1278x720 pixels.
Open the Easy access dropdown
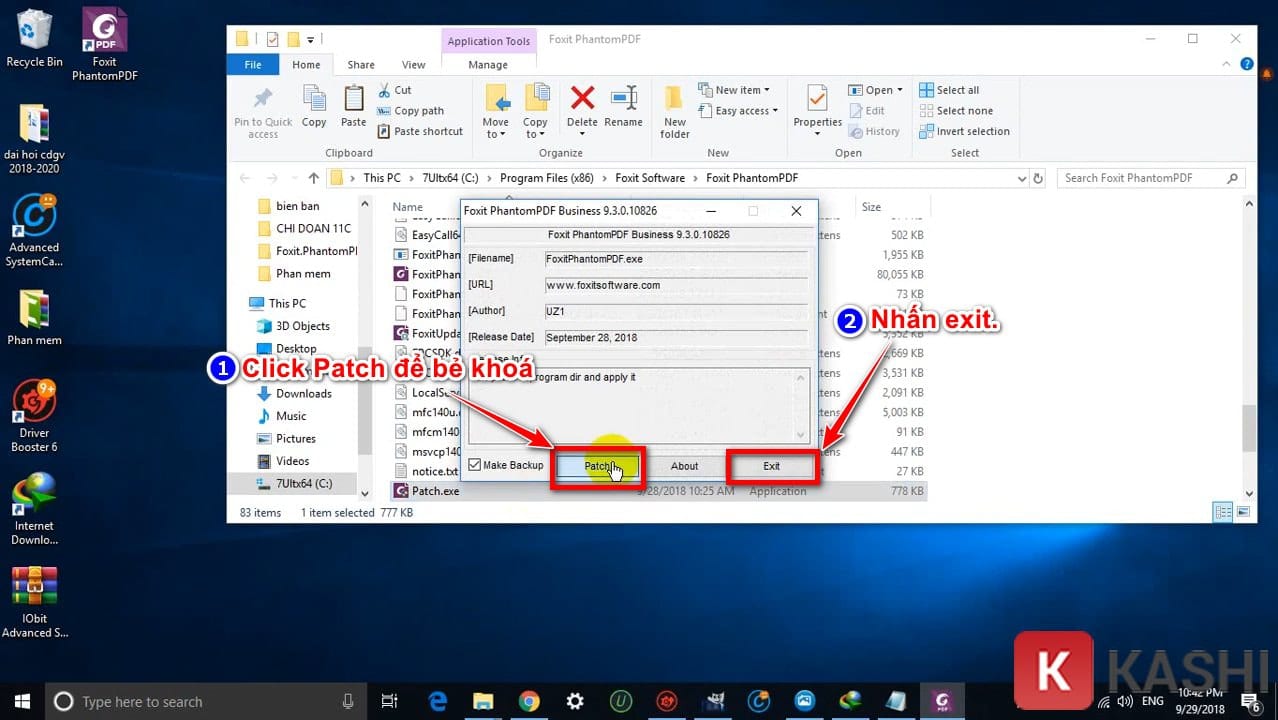point(741,111)
